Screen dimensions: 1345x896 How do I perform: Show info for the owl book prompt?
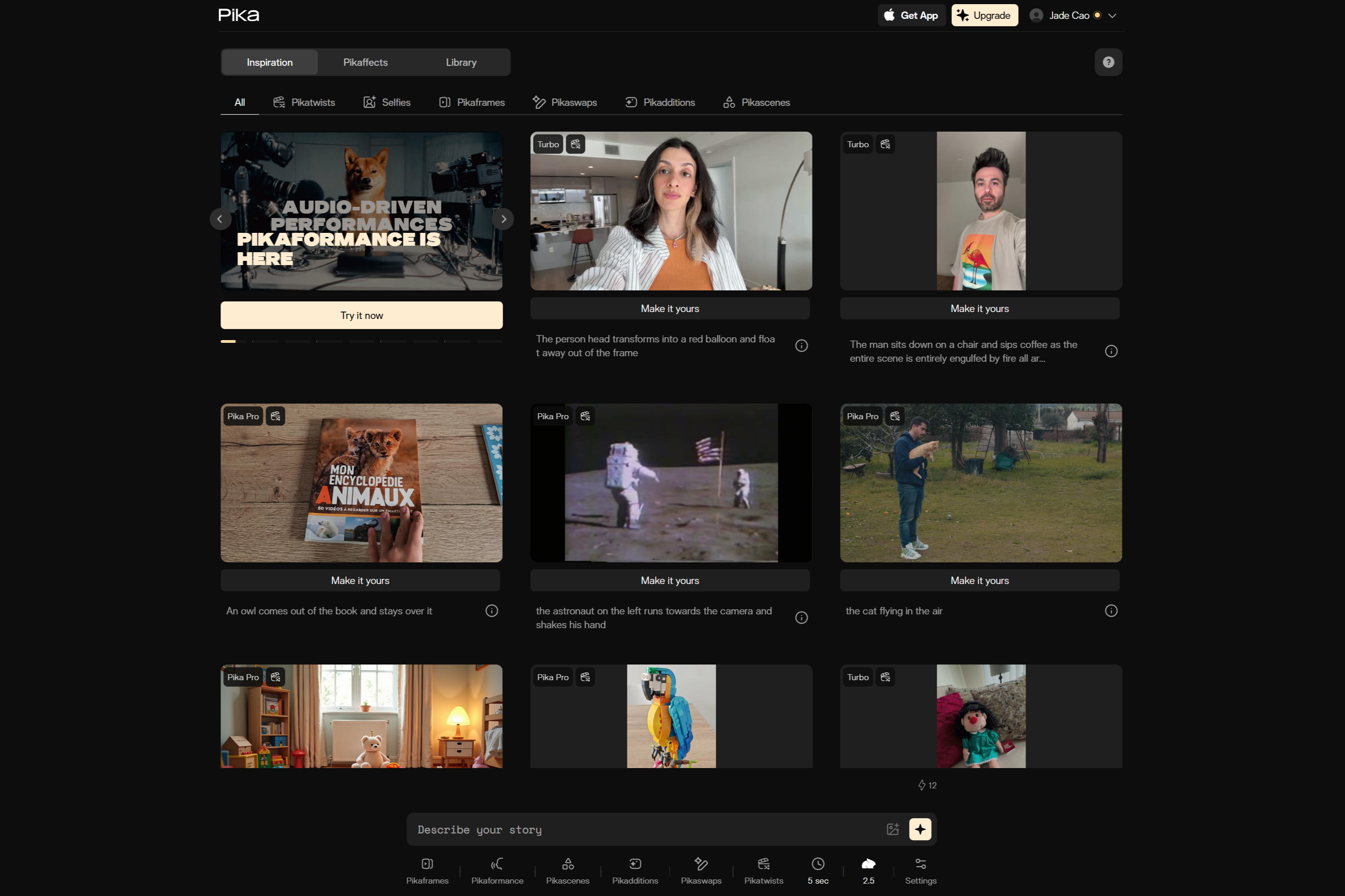(x=492, y=611)
